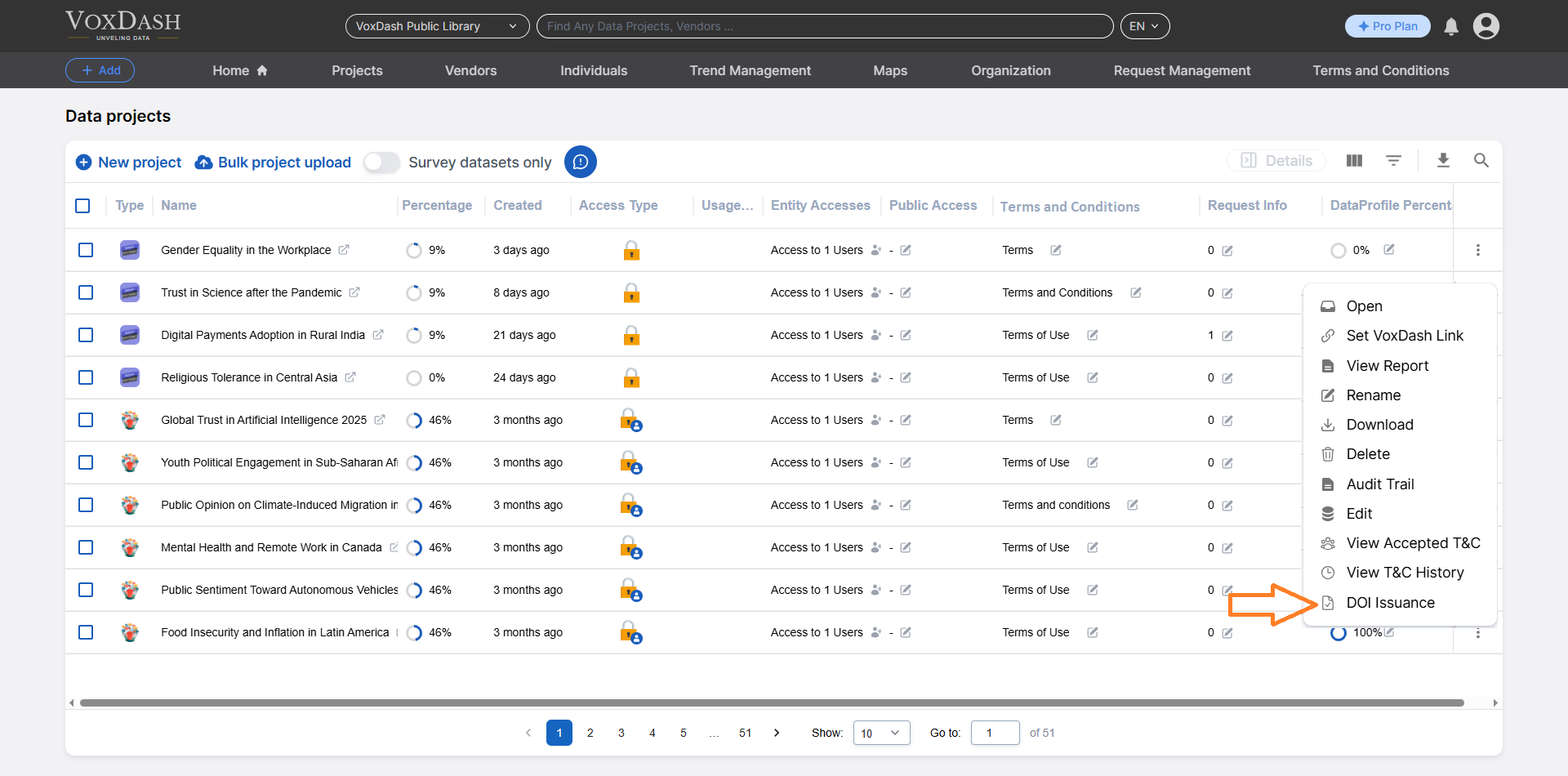
Task: Click the filter icon above the table
Action: 1394,160
